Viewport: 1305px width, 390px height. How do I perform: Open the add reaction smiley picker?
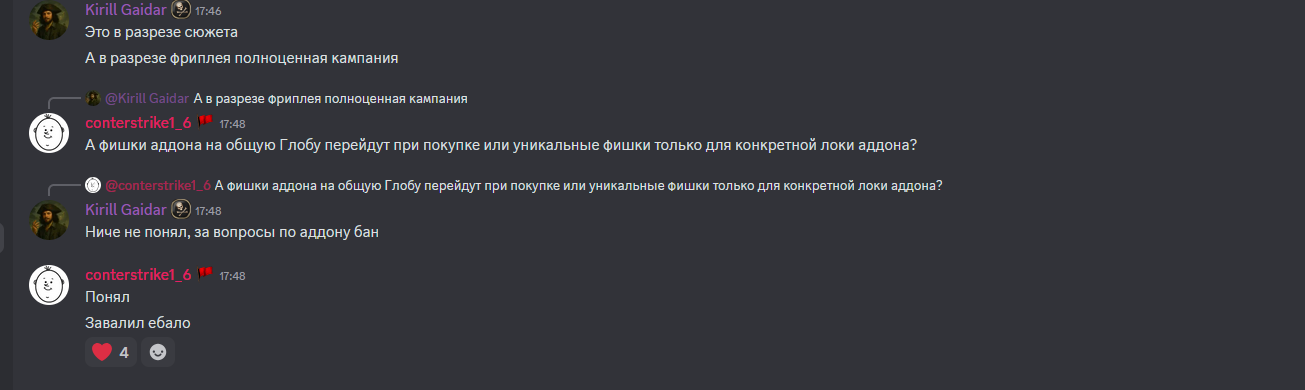click(x=158, y=352)
